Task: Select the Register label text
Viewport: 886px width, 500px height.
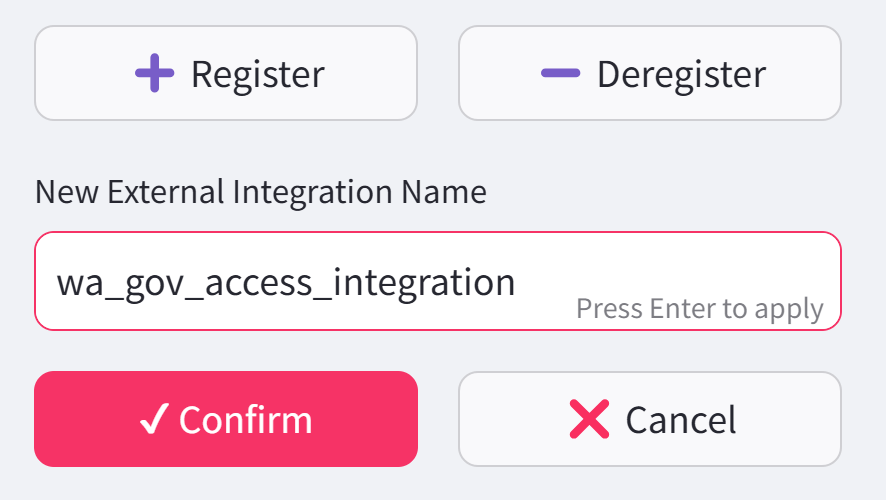Action: coord(258,74)
